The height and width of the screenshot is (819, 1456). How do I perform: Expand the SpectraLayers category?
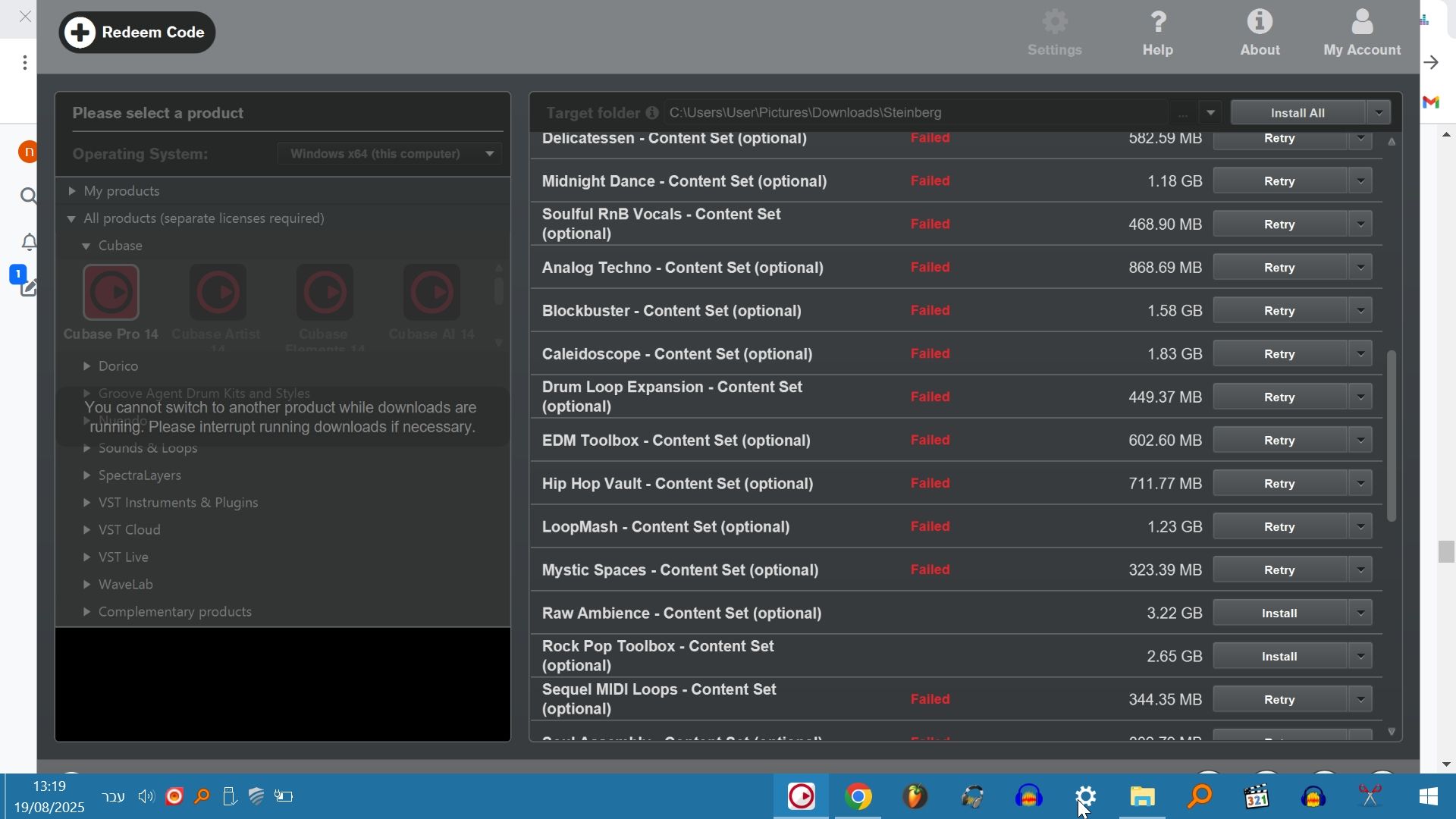click(86, 475)
